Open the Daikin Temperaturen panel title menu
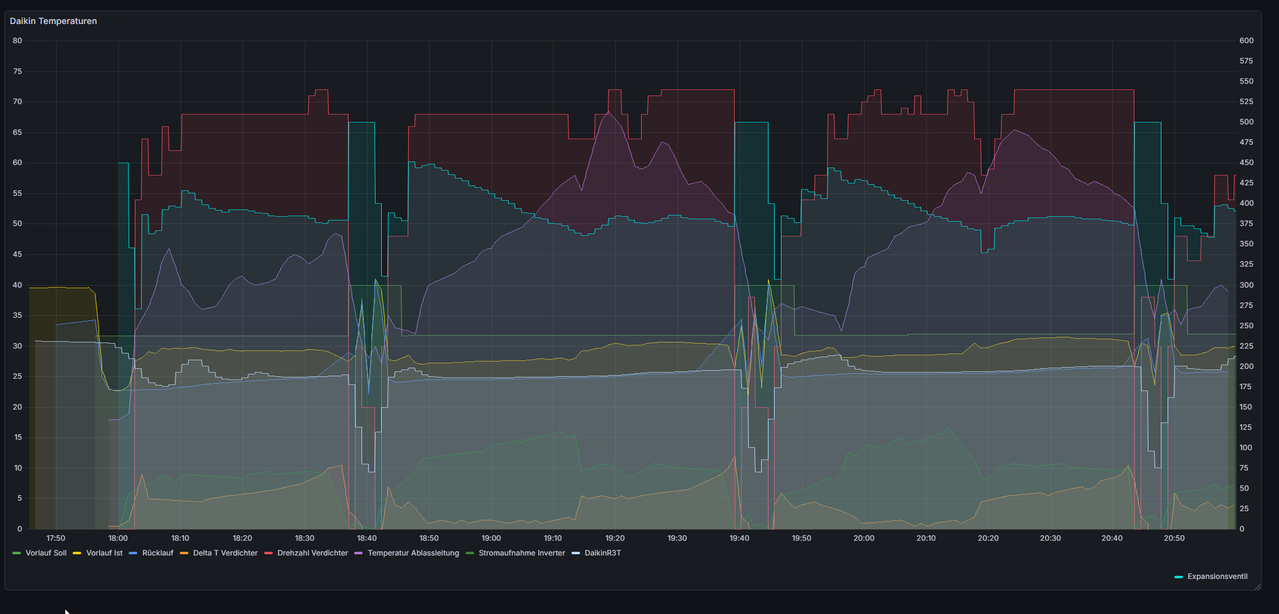Image resolution: width=1279 pixels, height=614 pixels. tap(54, 21)
